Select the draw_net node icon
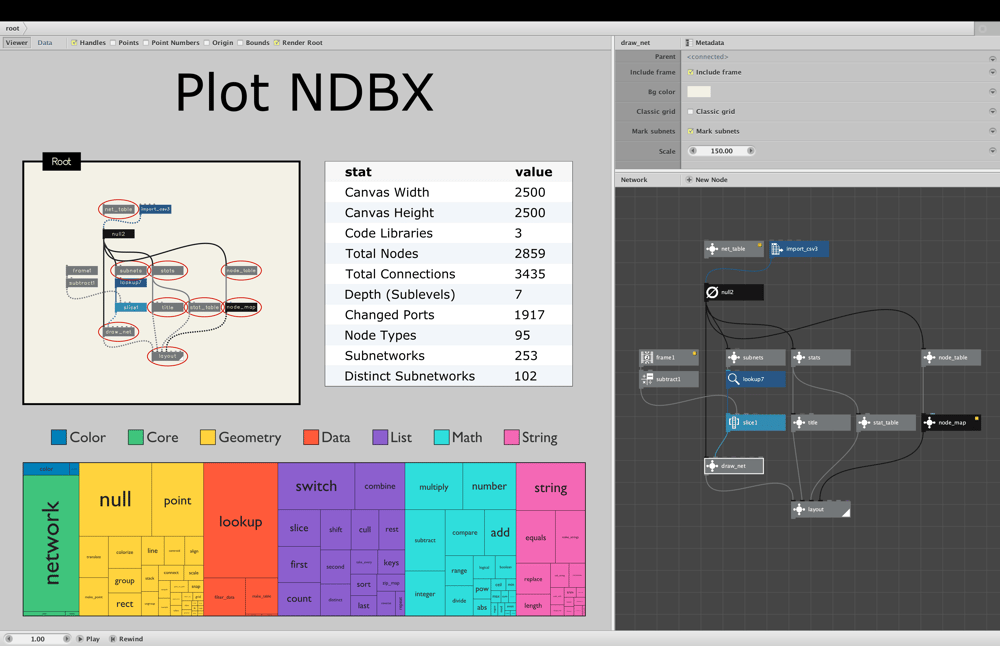Screen dimensions: 1000x646 click(712, 466)
